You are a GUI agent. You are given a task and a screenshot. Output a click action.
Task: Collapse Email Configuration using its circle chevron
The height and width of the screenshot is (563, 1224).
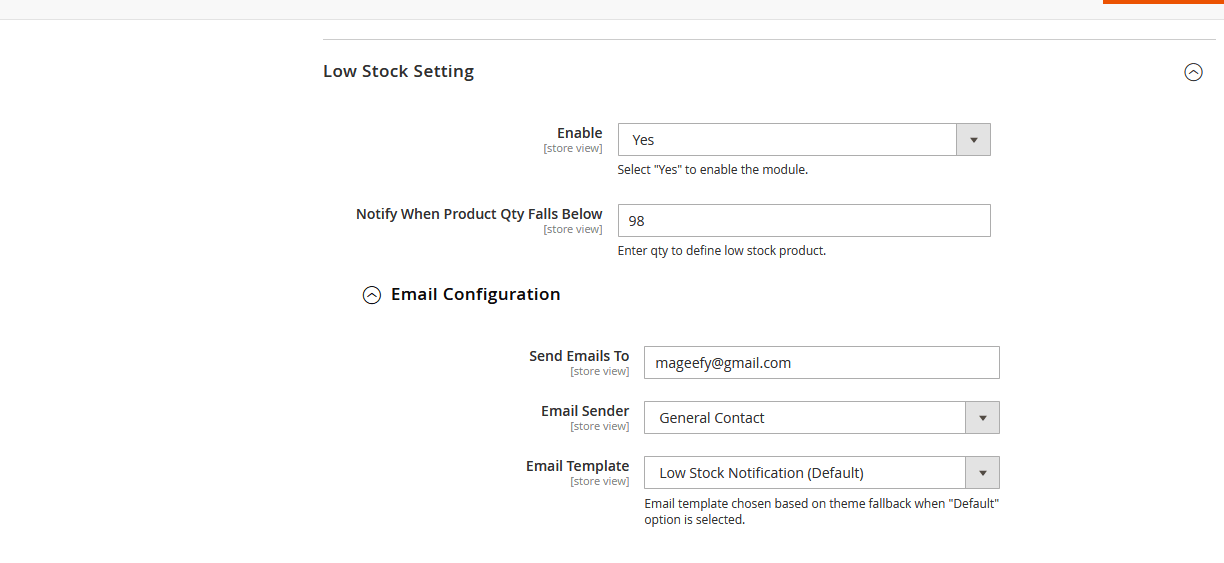(372, 295)
